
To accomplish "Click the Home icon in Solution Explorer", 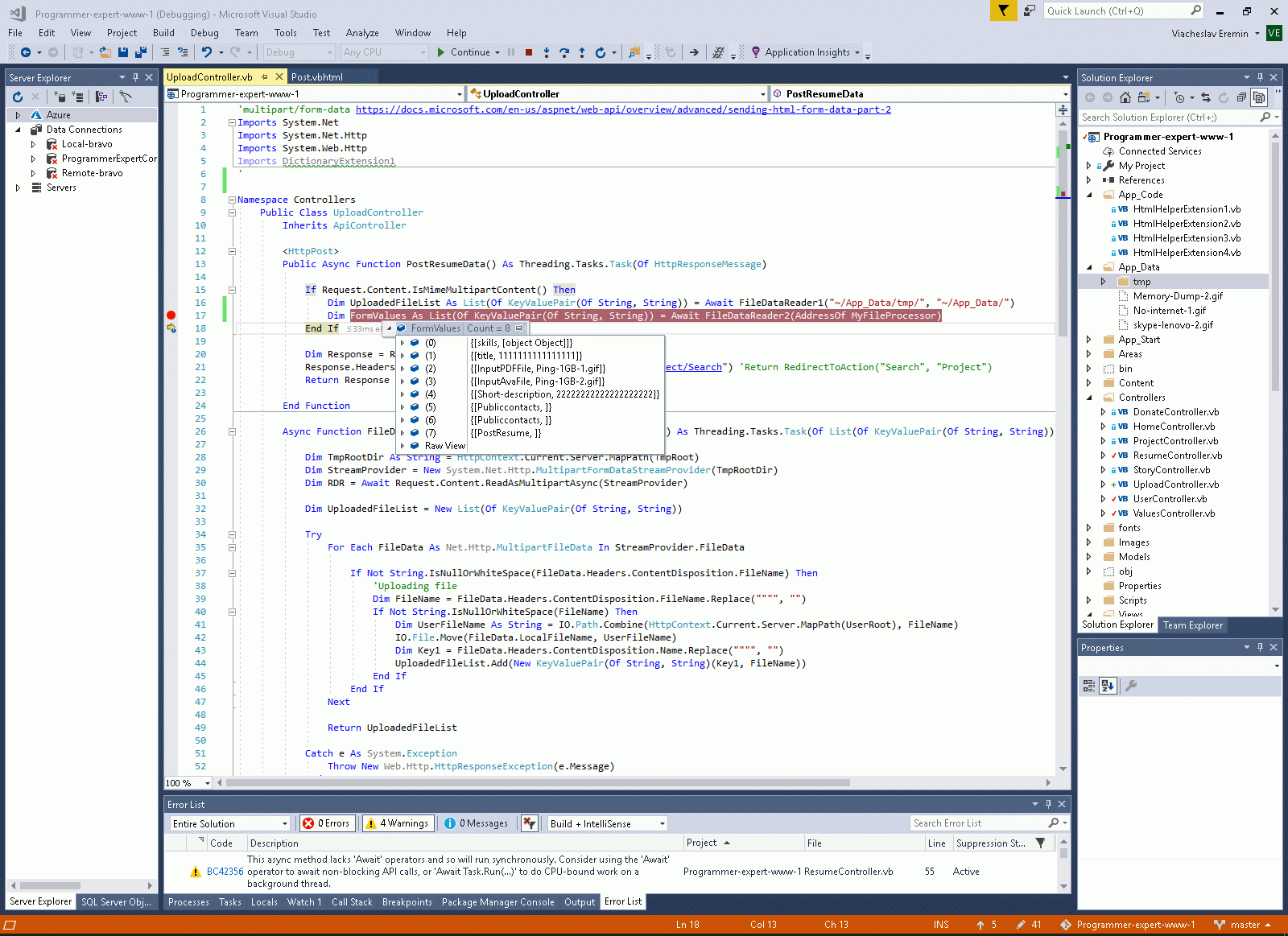I will (1125, 97).
